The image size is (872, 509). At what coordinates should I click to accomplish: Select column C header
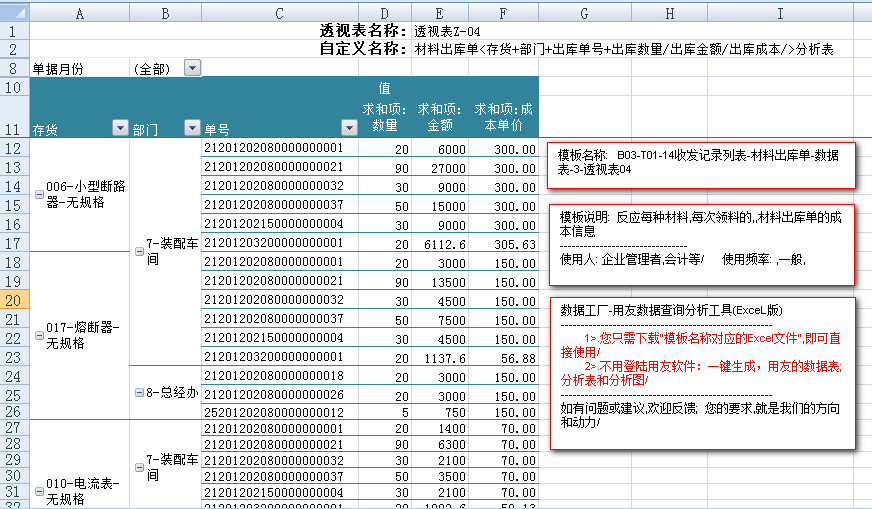click(280, 12)
